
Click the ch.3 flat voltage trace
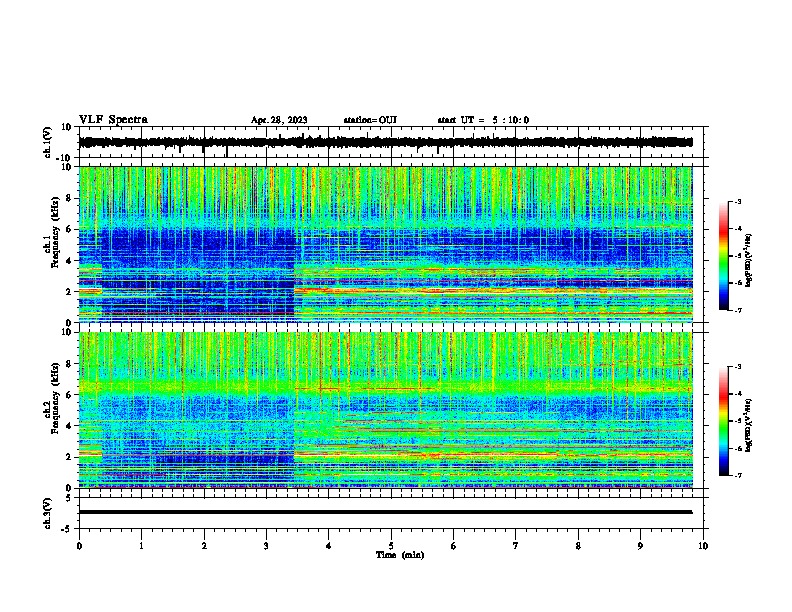pyautogui.click(x=386, y=512)
